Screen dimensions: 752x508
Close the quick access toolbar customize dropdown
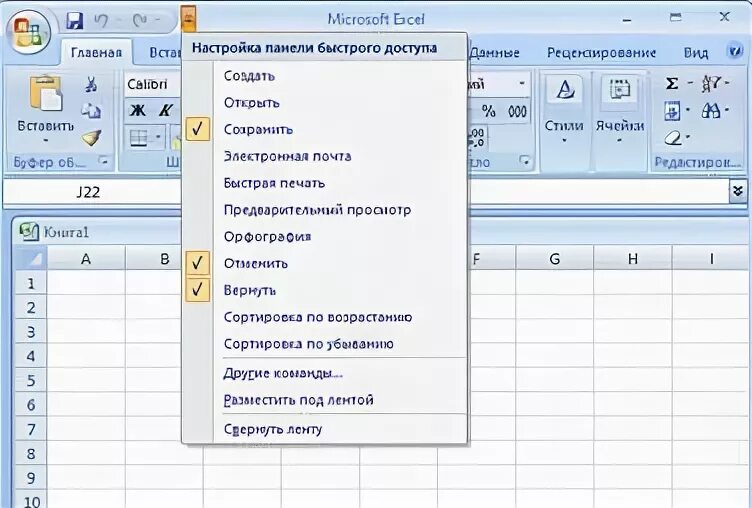click(x=189, y=19)
